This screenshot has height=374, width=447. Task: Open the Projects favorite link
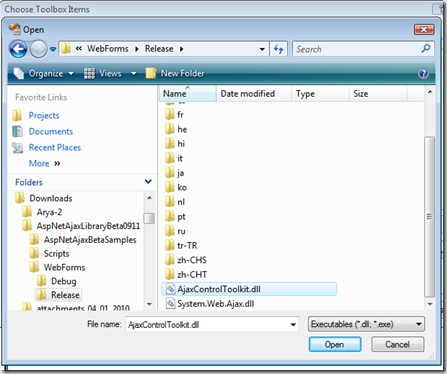coord(44,116)
